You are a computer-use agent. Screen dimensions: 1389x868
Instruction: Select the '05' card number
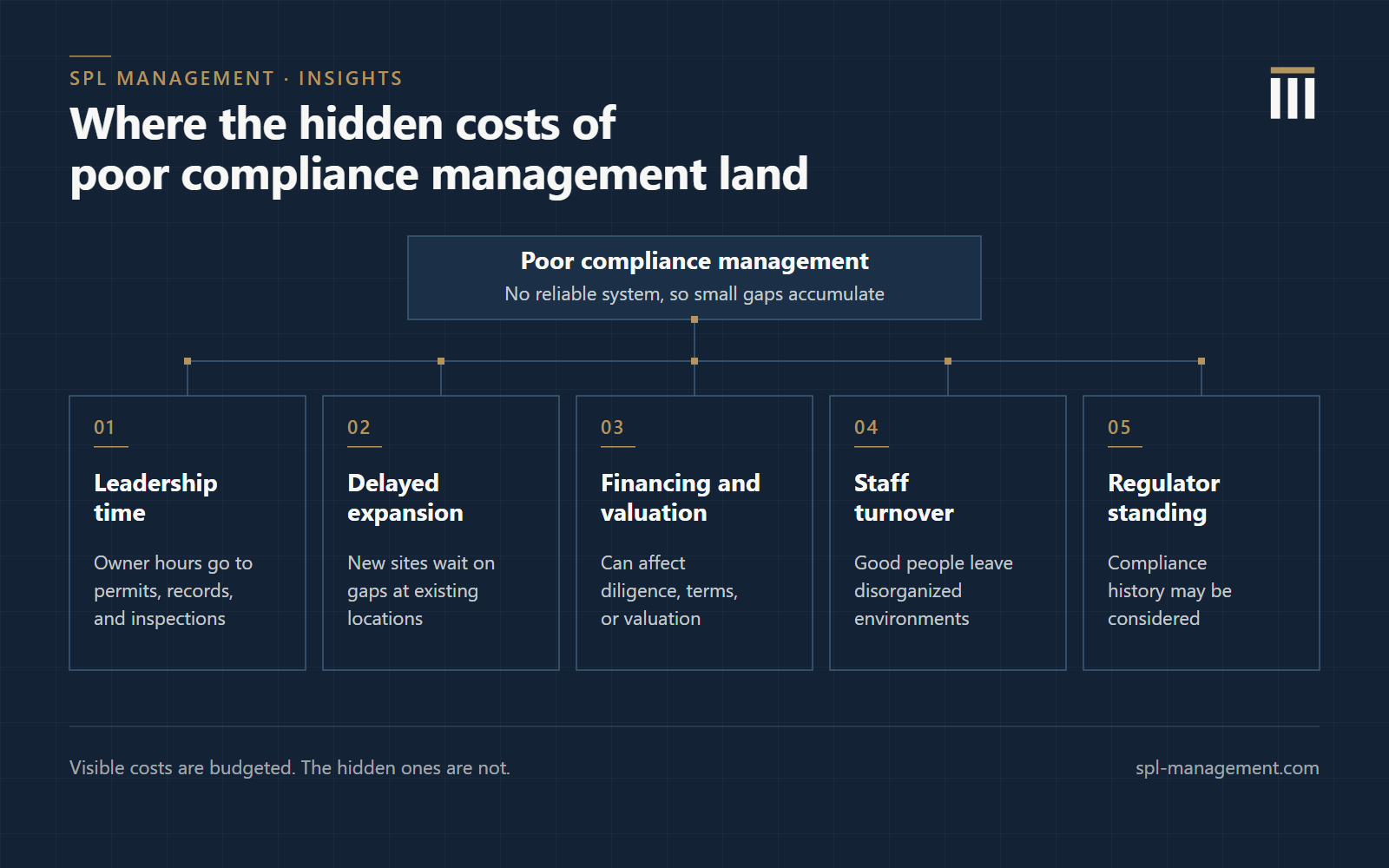point(1119,427)
